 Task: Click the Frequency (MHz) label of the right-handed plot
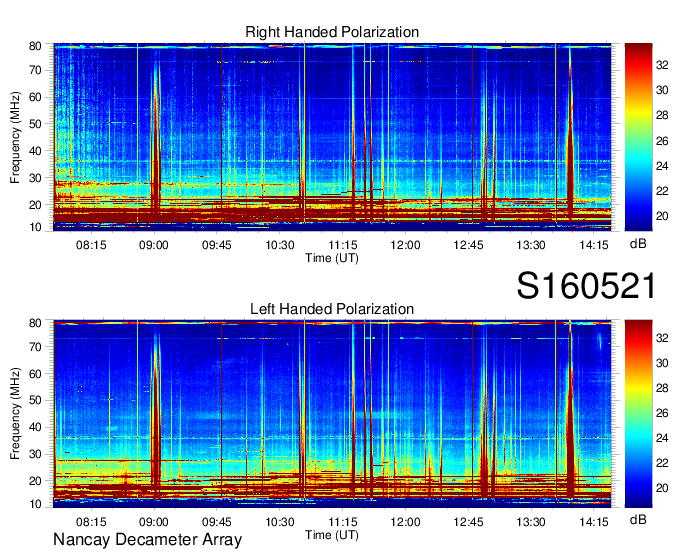(15, 137)
